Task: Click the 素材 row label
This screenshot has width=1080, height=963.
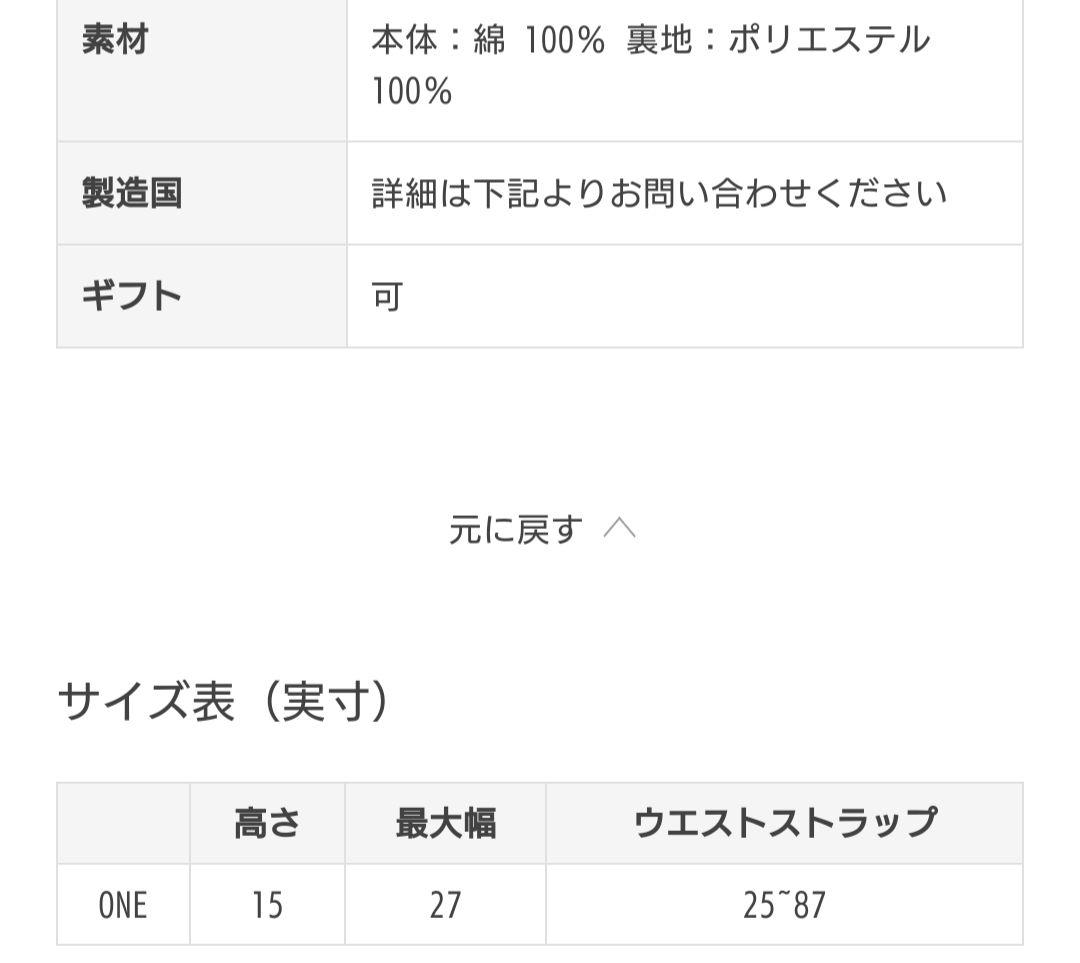Action: (115, 41)
